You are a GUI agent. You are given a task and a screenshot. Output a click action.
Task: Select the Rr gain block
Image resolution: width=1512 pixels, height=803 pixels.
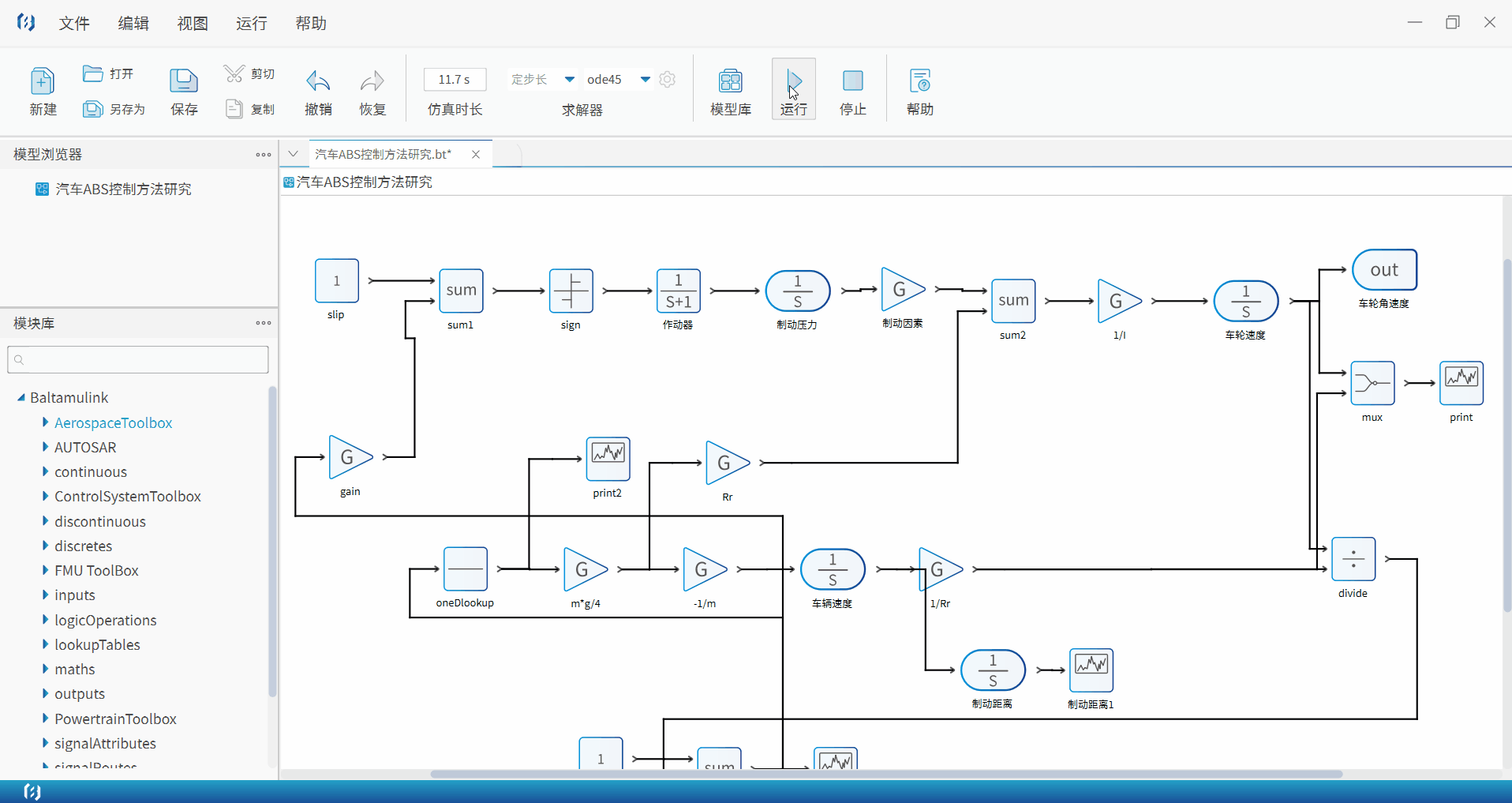pyautogui.click(x=728, y=463)
